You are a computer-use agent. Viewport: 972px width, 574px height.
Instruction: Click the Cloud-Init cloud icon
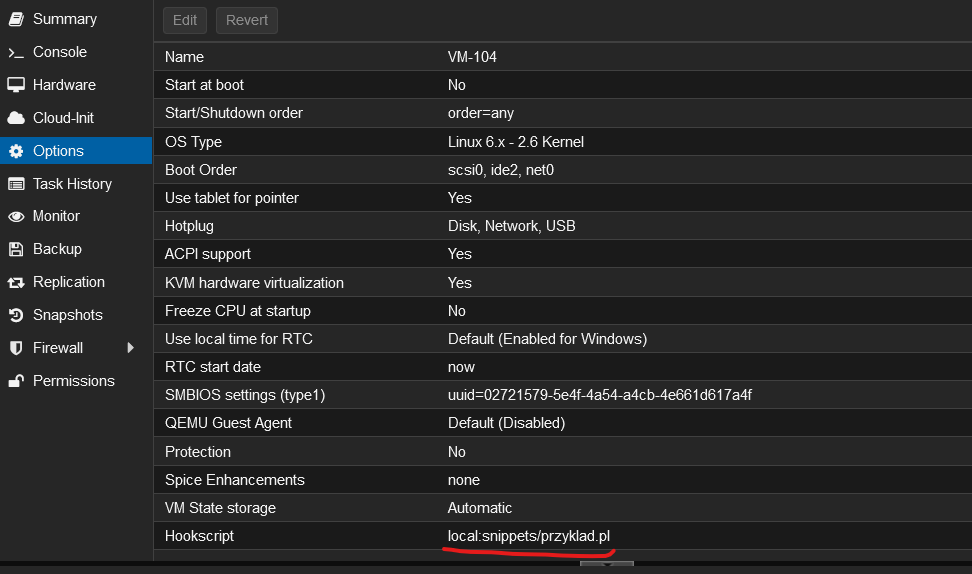coord(15,118)
